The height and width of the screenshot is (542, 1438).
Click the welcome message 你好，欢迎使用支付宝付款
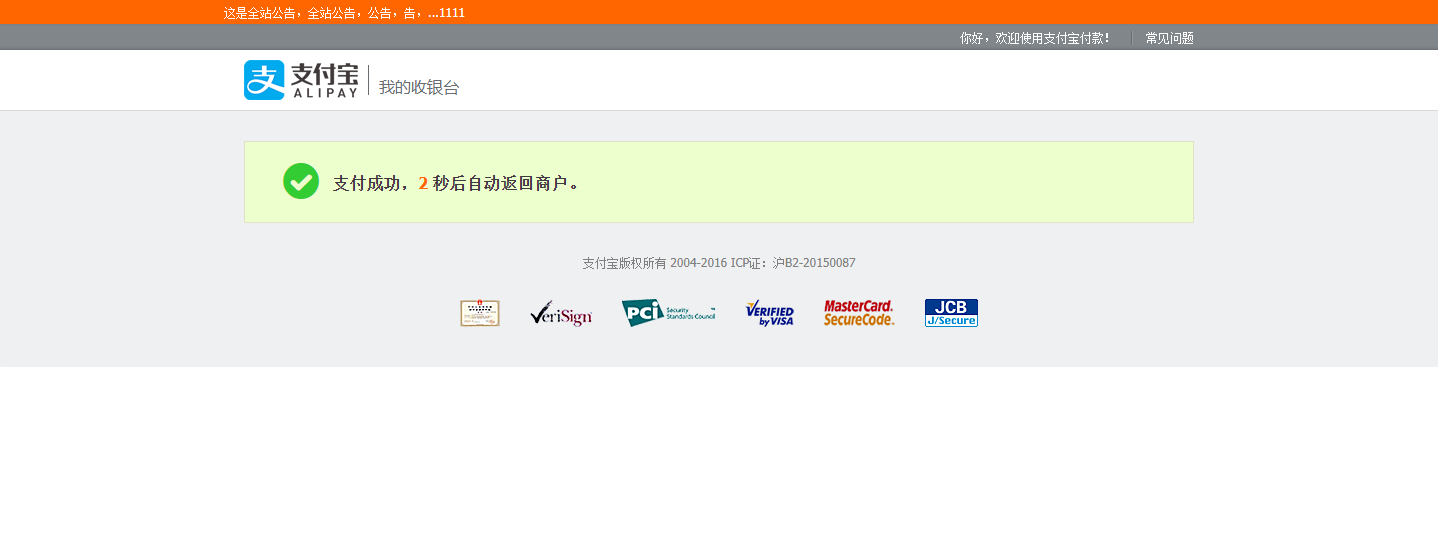point(1035,38)
